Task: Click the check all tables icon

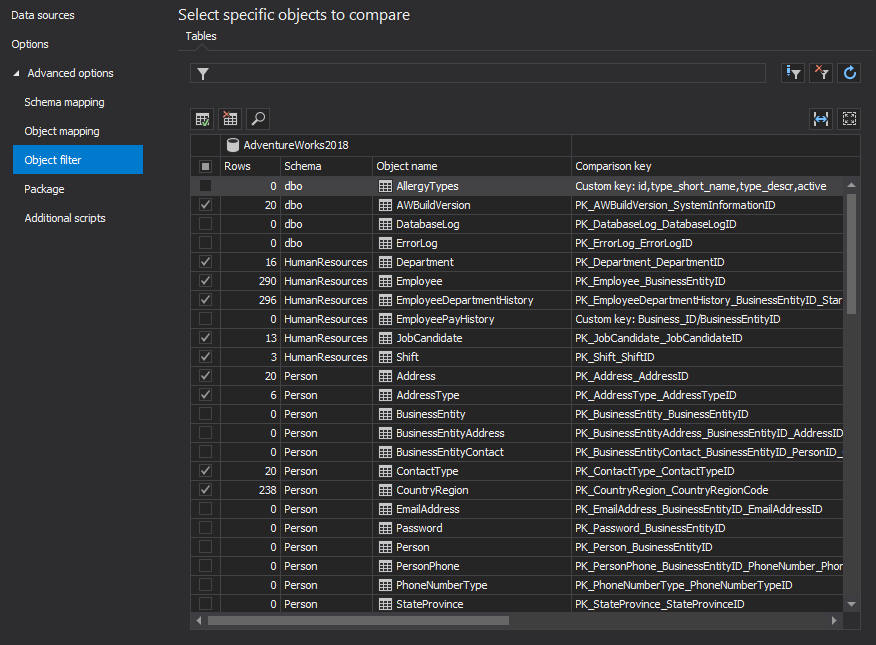Action: [x=203, y=119]
